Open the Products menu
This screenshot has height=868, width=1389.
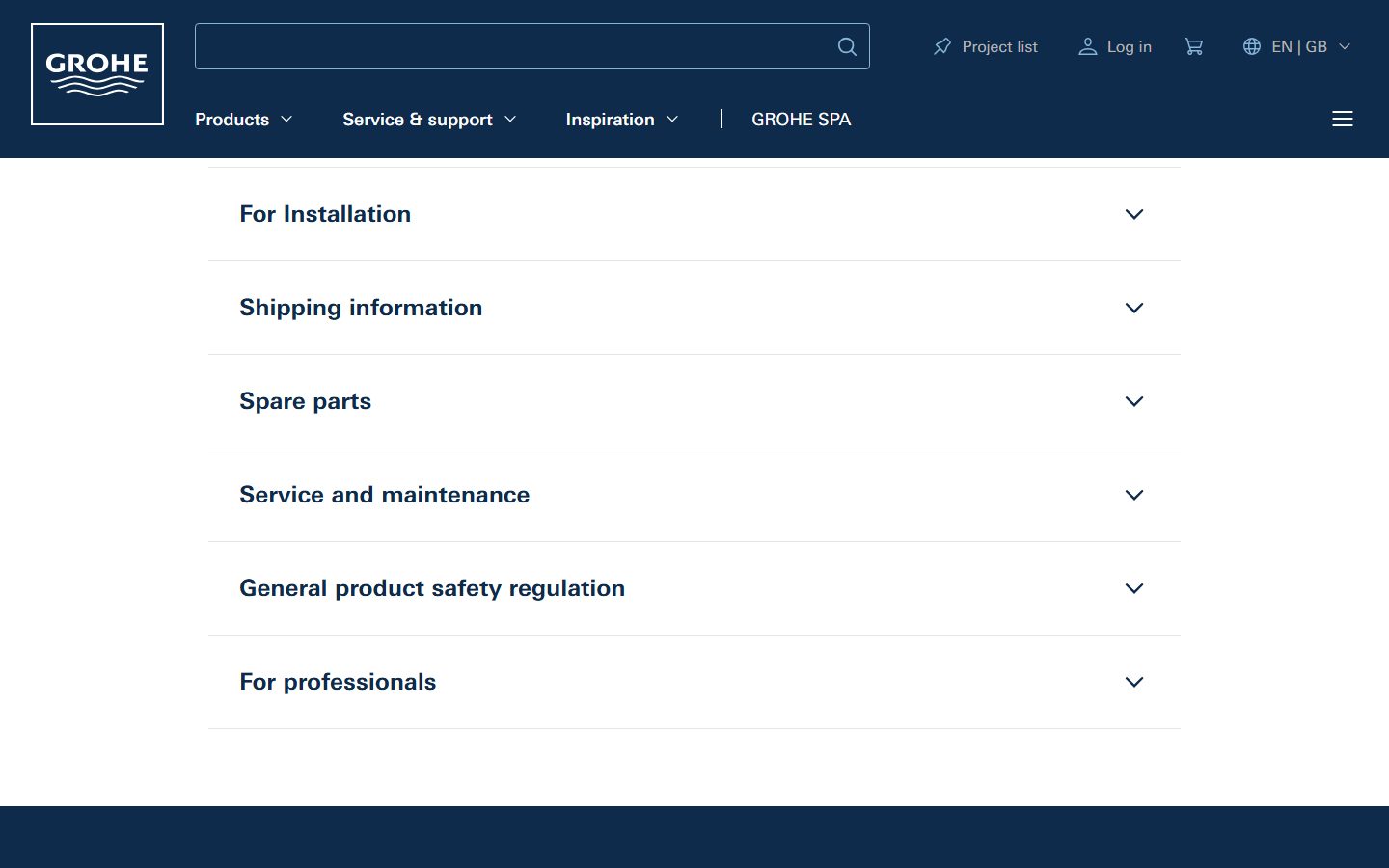pyautogui.click(x=244, y=120)
